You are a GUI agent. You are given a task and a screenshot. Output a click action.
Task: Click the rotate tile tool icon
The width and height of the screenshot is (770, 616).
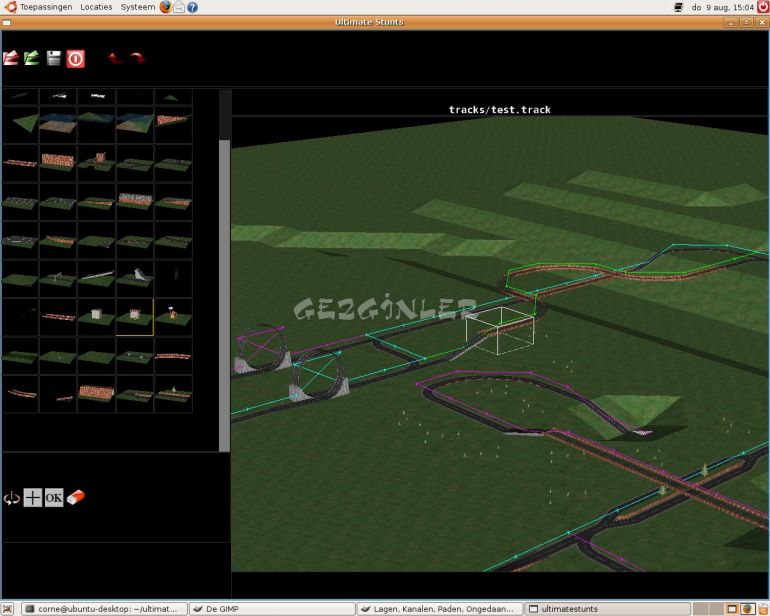tap(11, 498)
